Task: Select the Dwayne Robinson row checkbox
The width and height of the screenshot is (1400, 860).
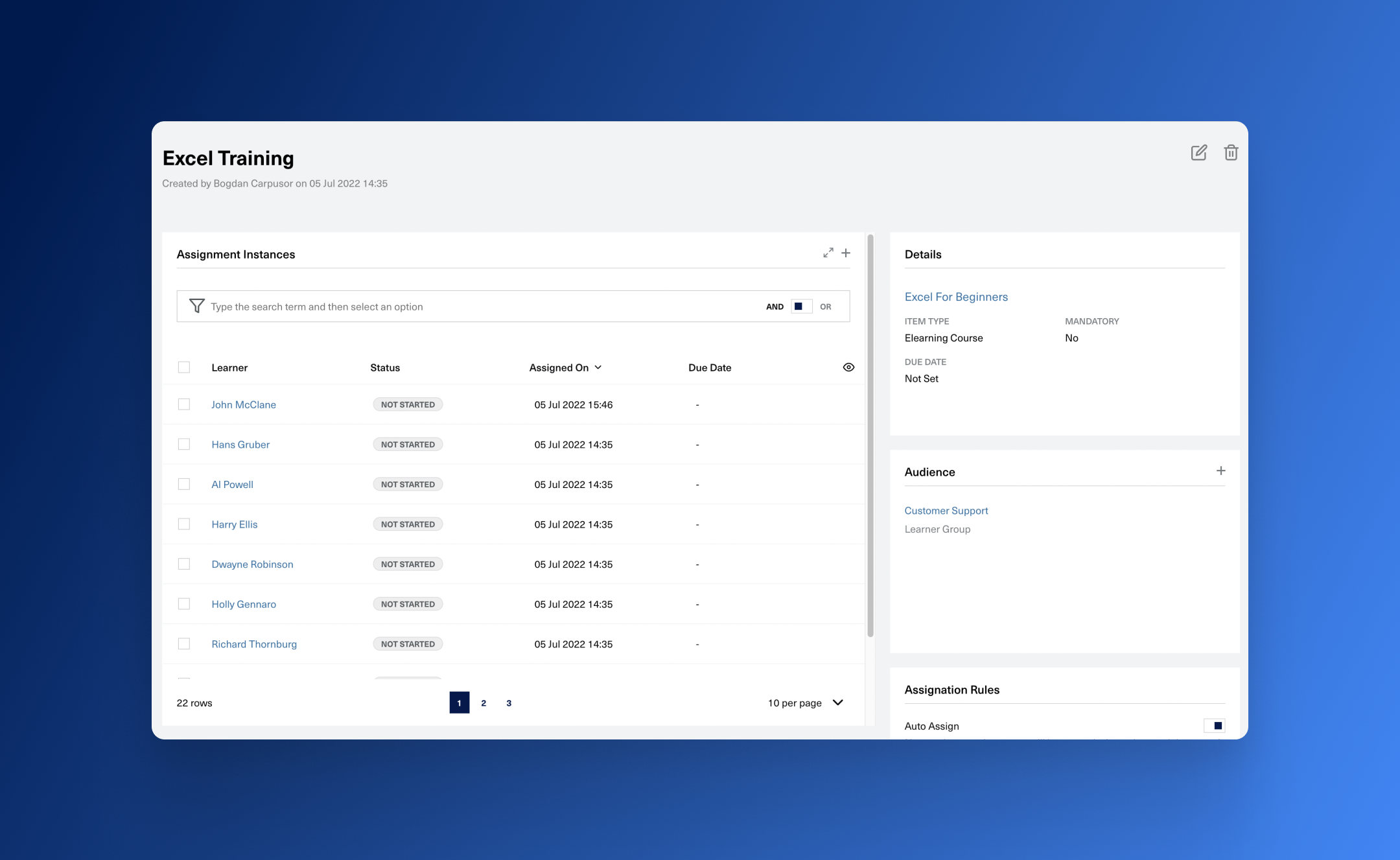Action: click(x=184, y=564)
